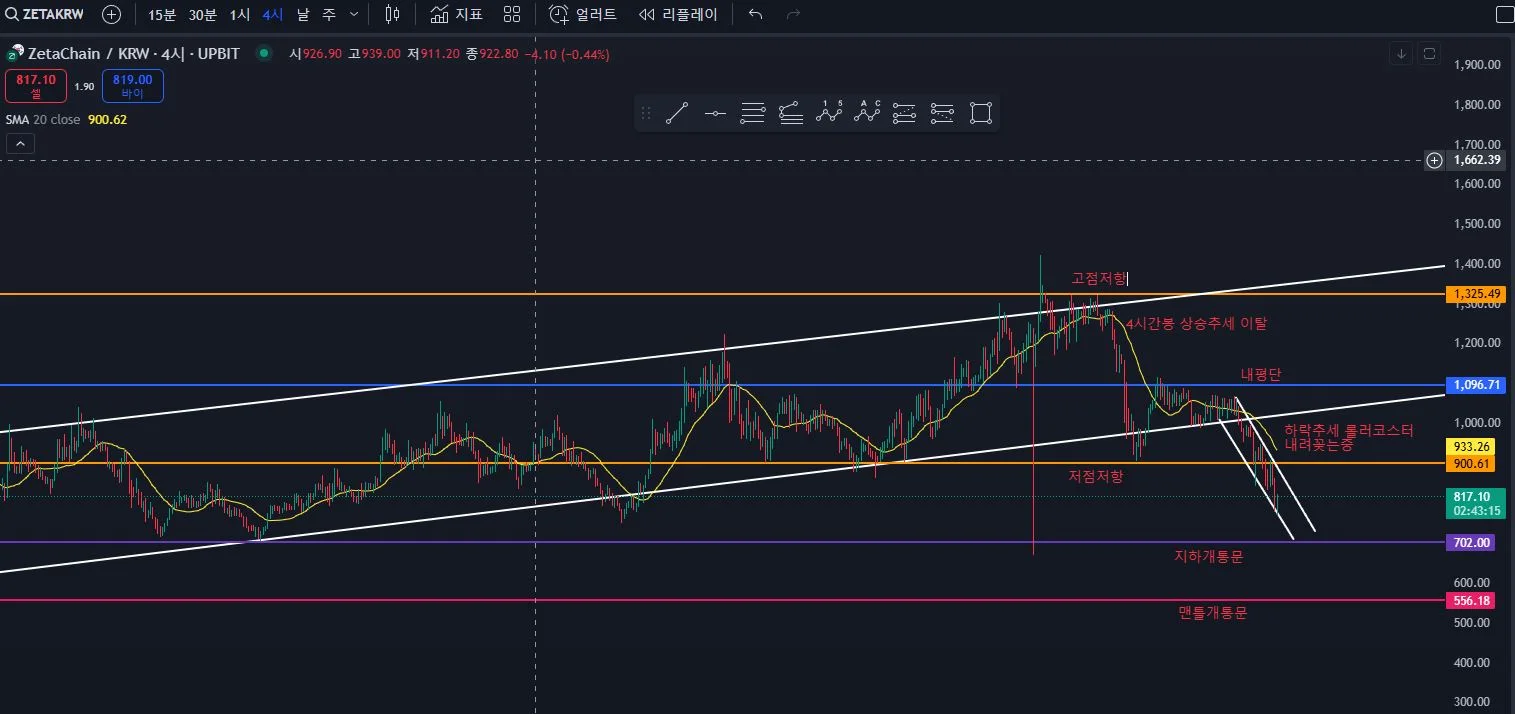
Task: Select the Fib retracement tool
Action: pos(753,113)
